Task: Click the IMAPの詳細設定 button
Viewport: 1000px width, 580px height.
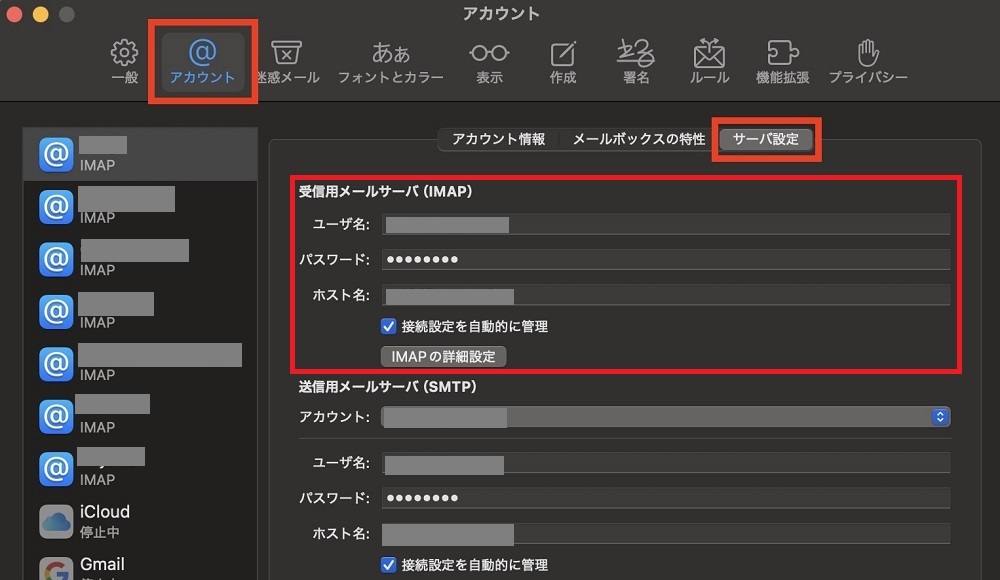Action: point(443,356)
